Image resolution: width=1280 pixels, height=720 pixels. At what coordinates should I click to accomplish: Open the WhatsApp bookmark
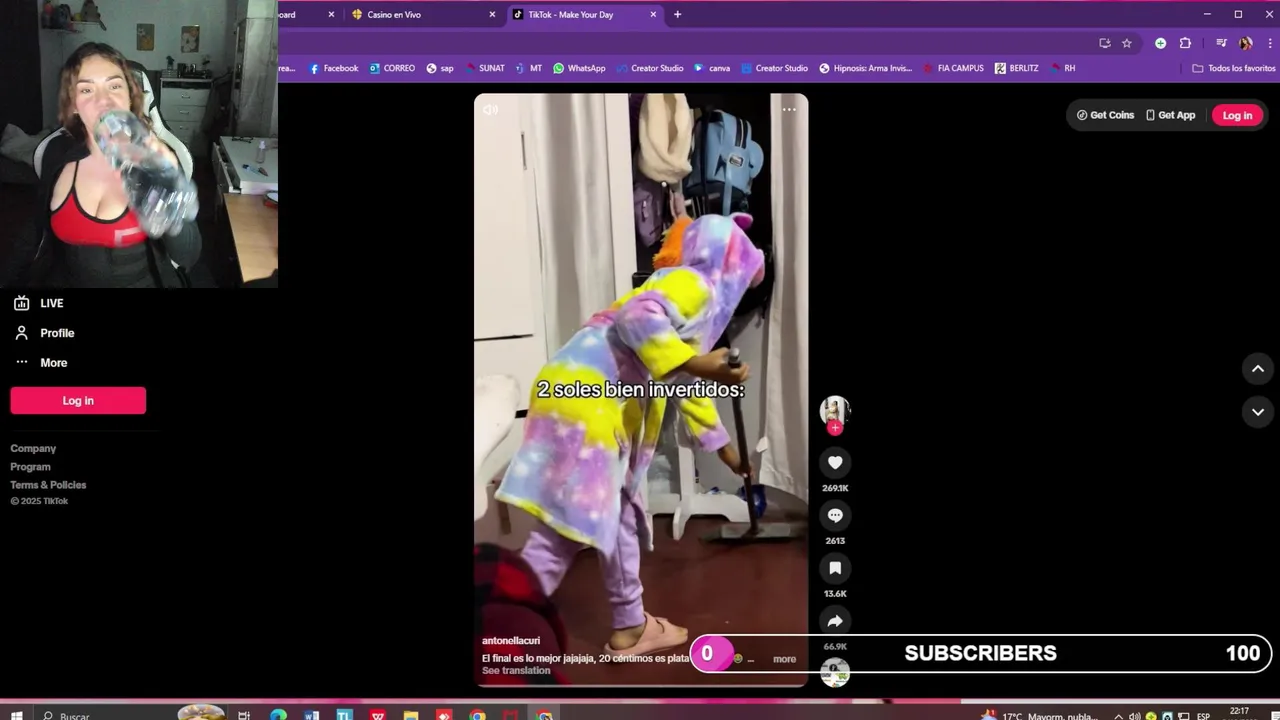tap(579, 68)
